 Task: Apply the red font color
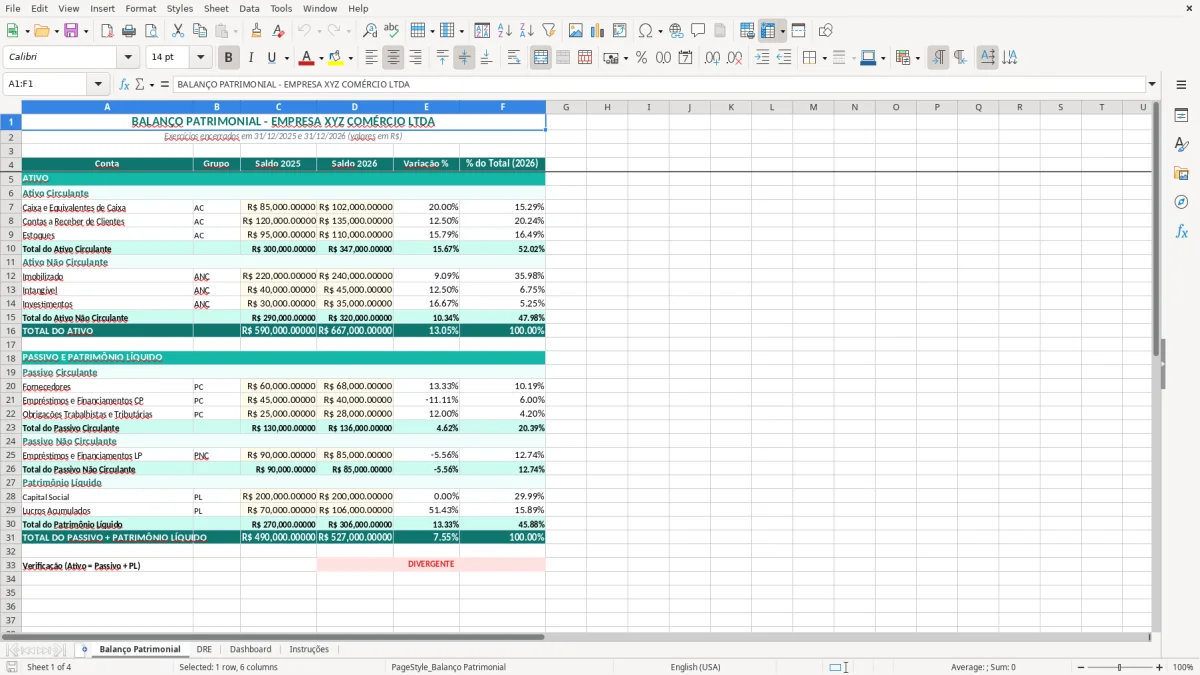(307, 58)
